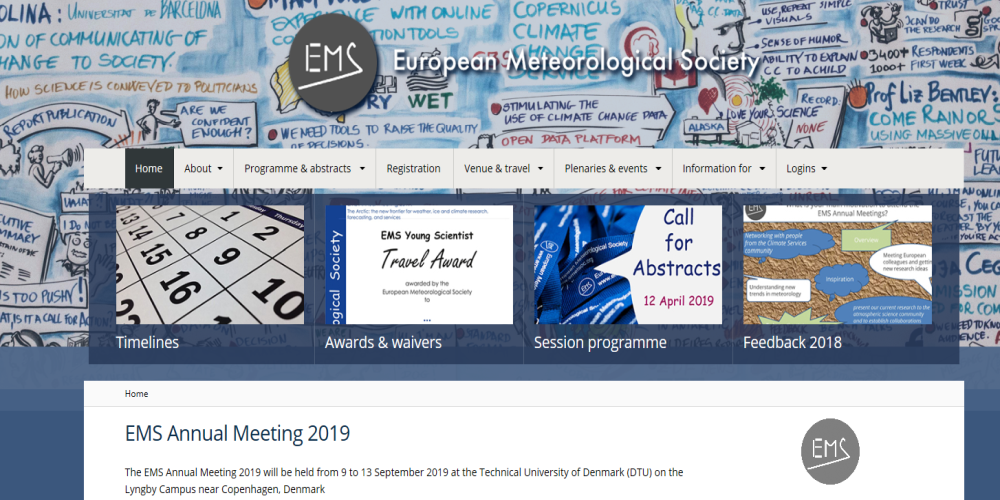This screenshot has height=500, width=1000.
Task: Expand the About dropdown arrow
Action: coord(220,169)
